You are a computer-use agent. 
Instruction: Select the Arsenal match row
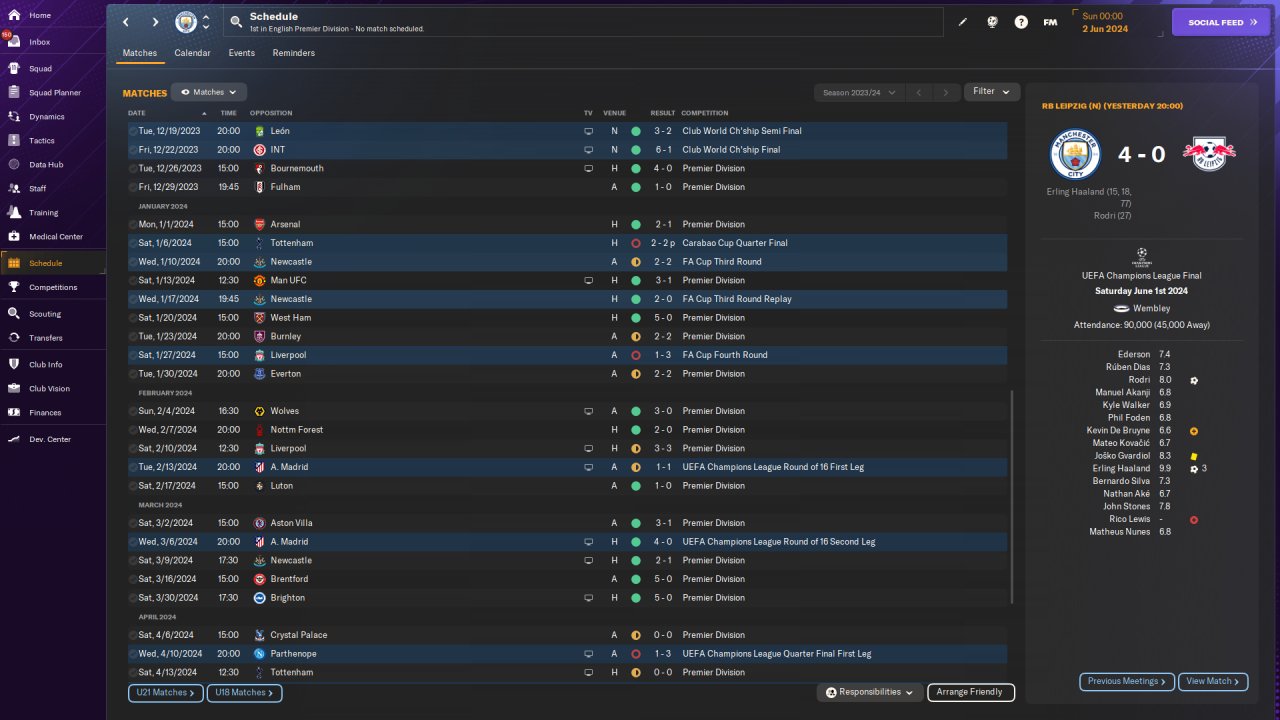pos(566,224)
